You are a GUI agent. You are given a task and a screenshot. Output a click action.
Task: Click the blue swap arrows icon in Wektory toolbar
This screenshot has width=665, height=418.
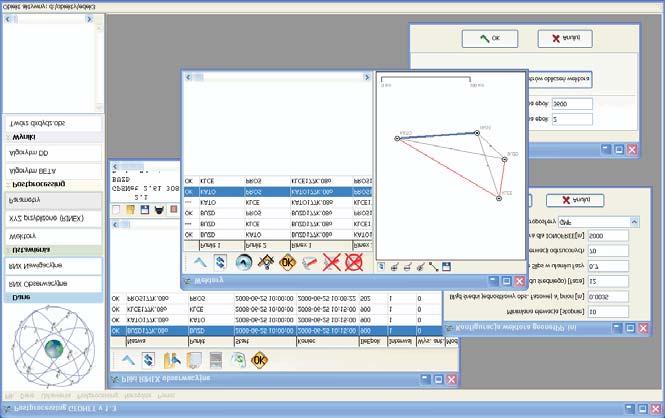(x=220, y=262)
